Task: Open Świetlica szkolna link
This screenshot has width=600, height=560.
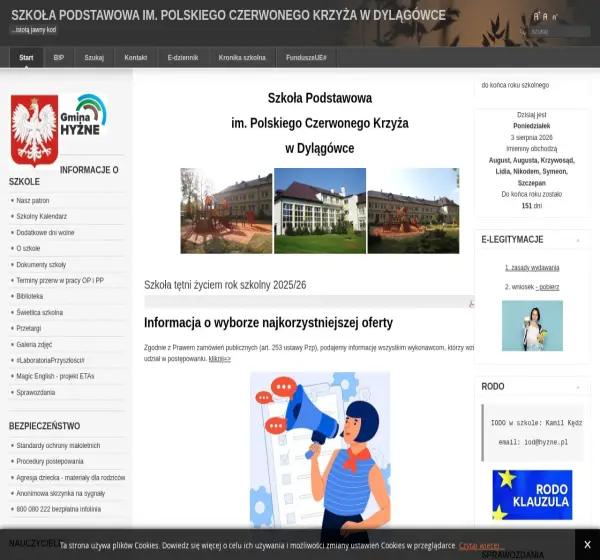Action: (x=39, y=312)
